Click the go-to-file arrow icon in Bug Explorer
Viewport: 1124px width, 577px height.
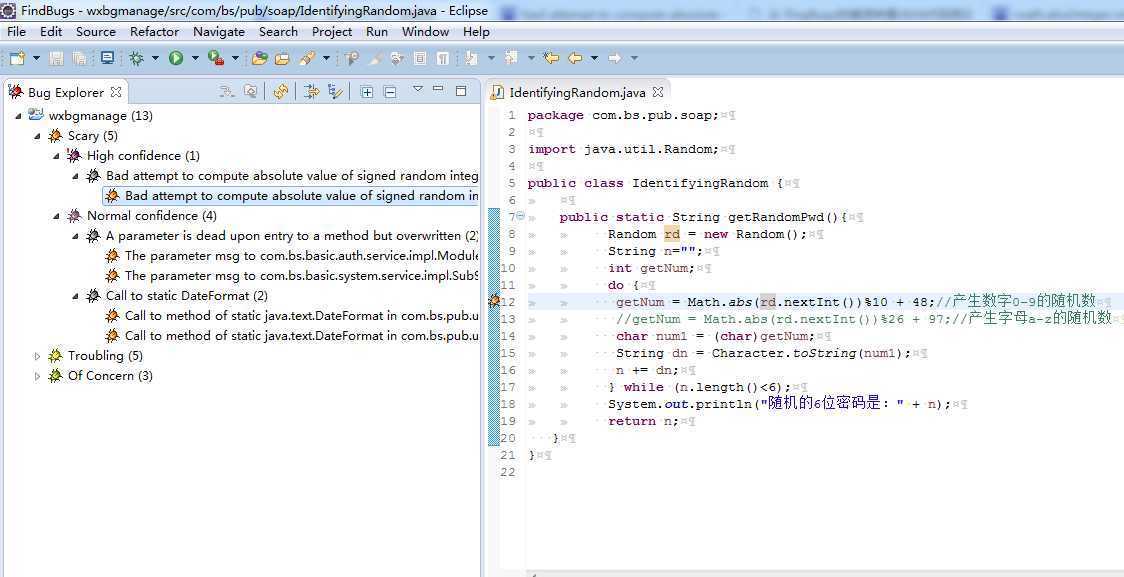(x=227, y=92)
